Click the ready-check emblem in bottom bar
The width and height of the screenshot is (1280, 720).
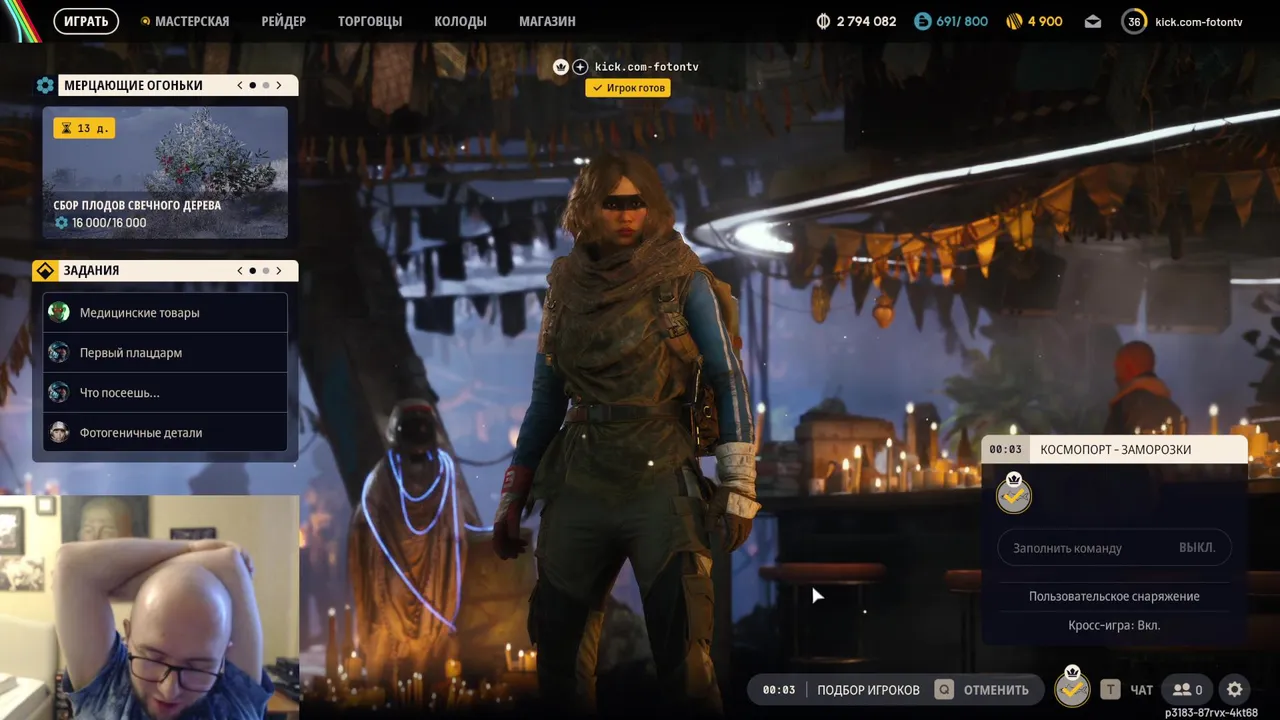1072,688
